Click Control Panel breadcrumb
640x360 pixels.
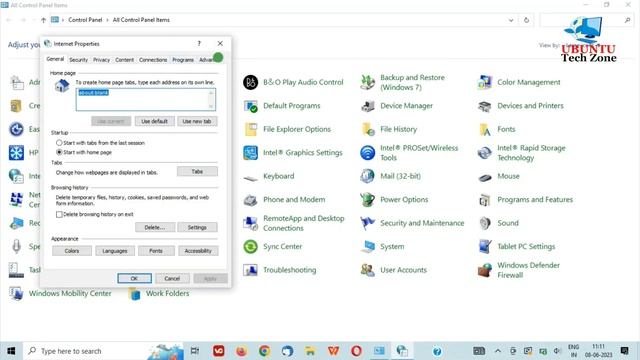coord(85,20)
